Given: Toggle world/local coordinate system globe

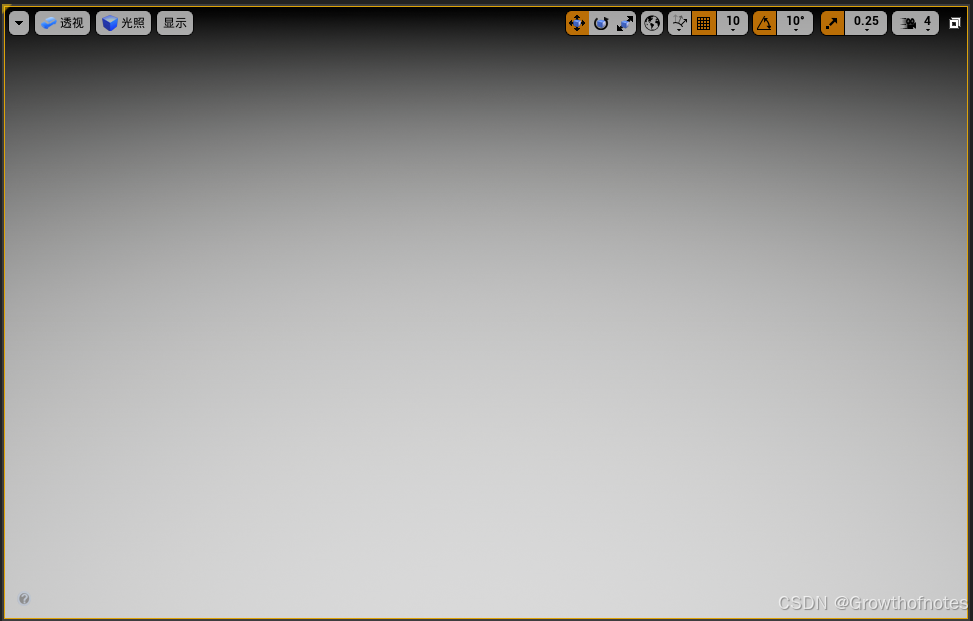Looking at the screenshot, I should [x=652, y=23].
